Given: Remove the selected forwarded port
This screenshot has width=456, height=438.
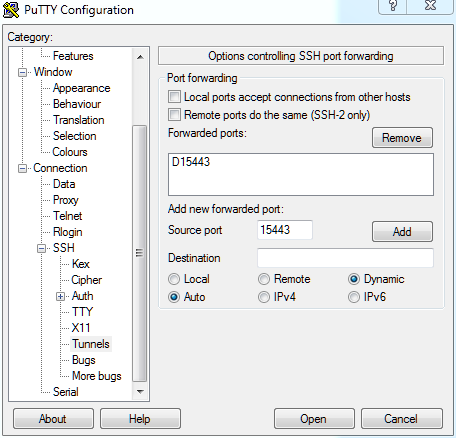Looking at the screenshot, I should 402,137.
